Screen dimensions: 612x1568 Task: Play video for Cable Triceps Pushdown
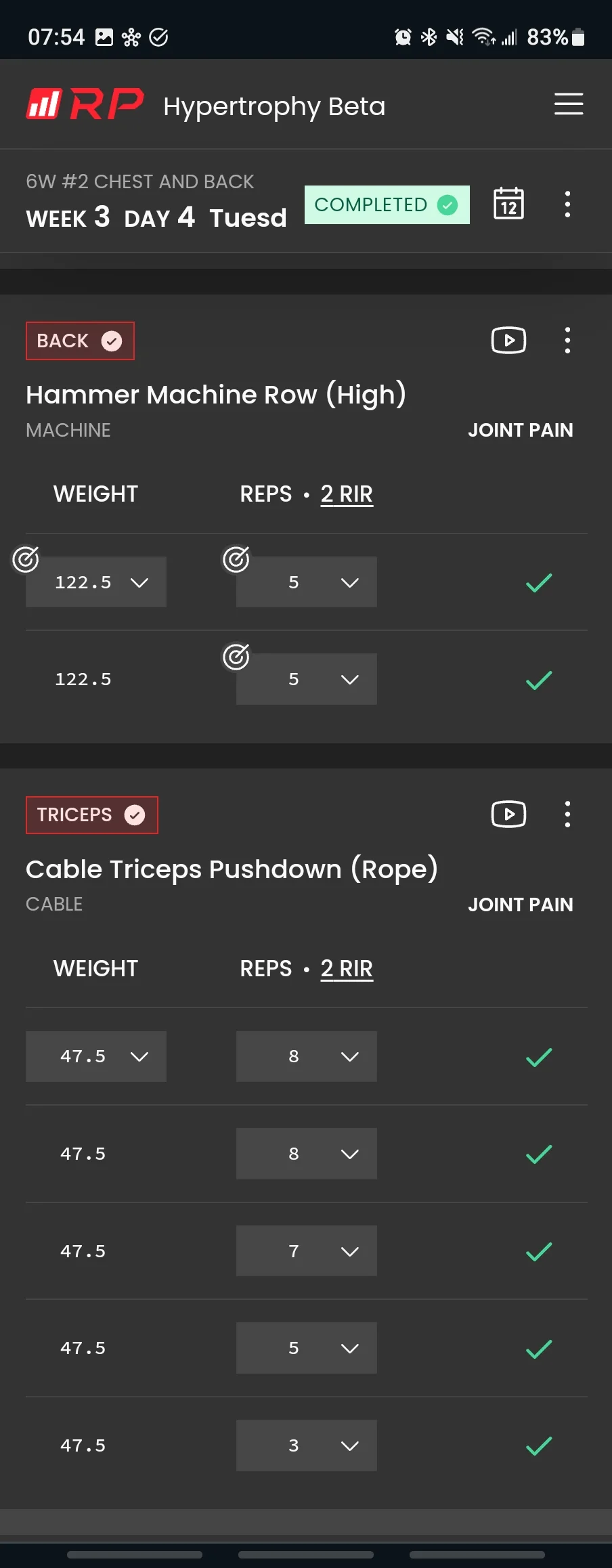508,814
